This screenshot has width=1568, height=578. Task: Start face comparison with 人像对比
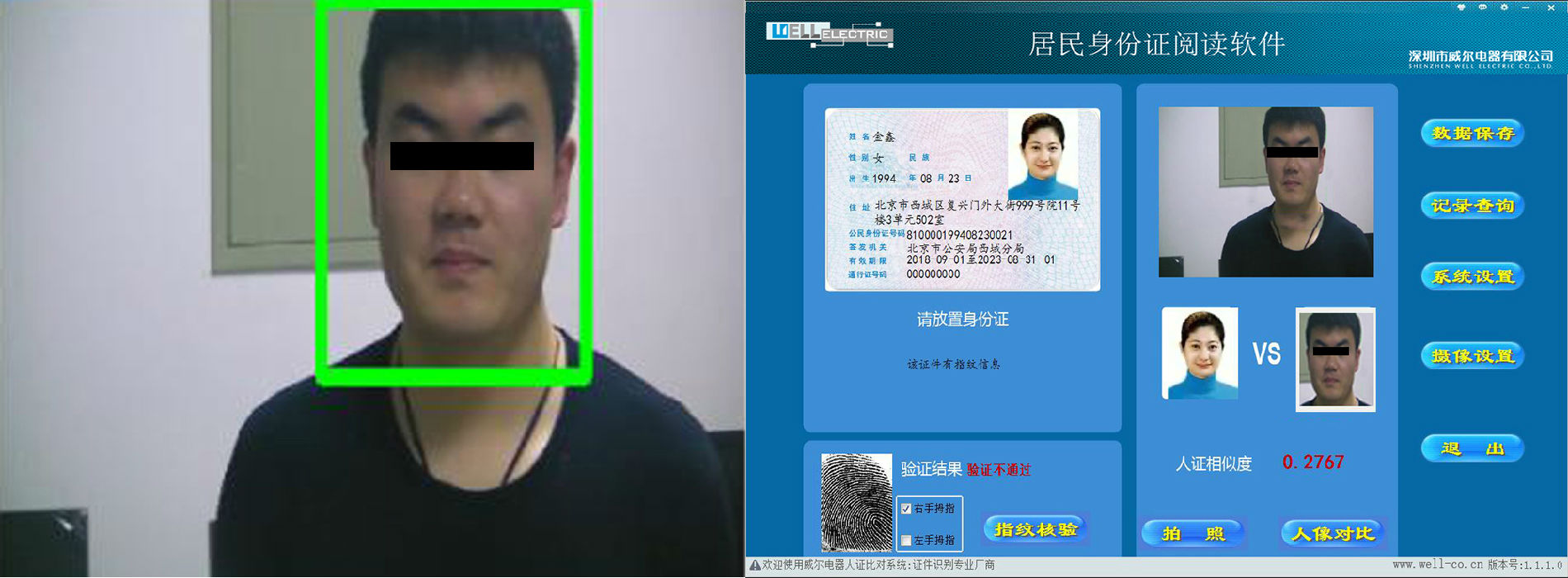(1333, 533)
